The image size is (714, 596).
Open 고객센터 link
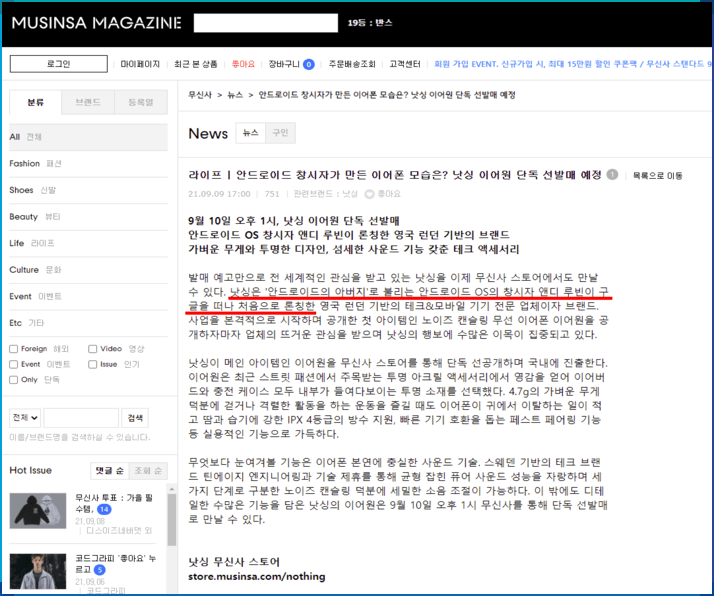pos(405,64)
